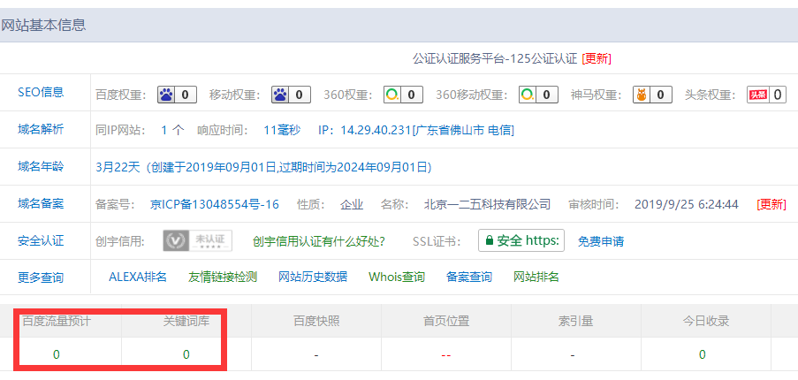Open Whois查询 link

396,277
